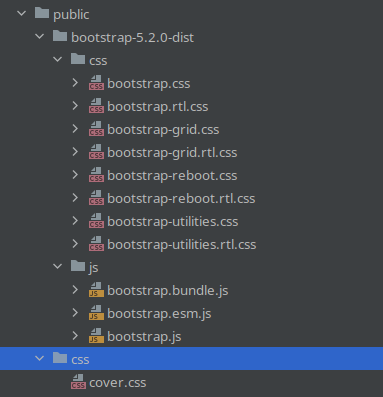Select the bootstrap-reboot.rtl.css entry

click(181, 199)
